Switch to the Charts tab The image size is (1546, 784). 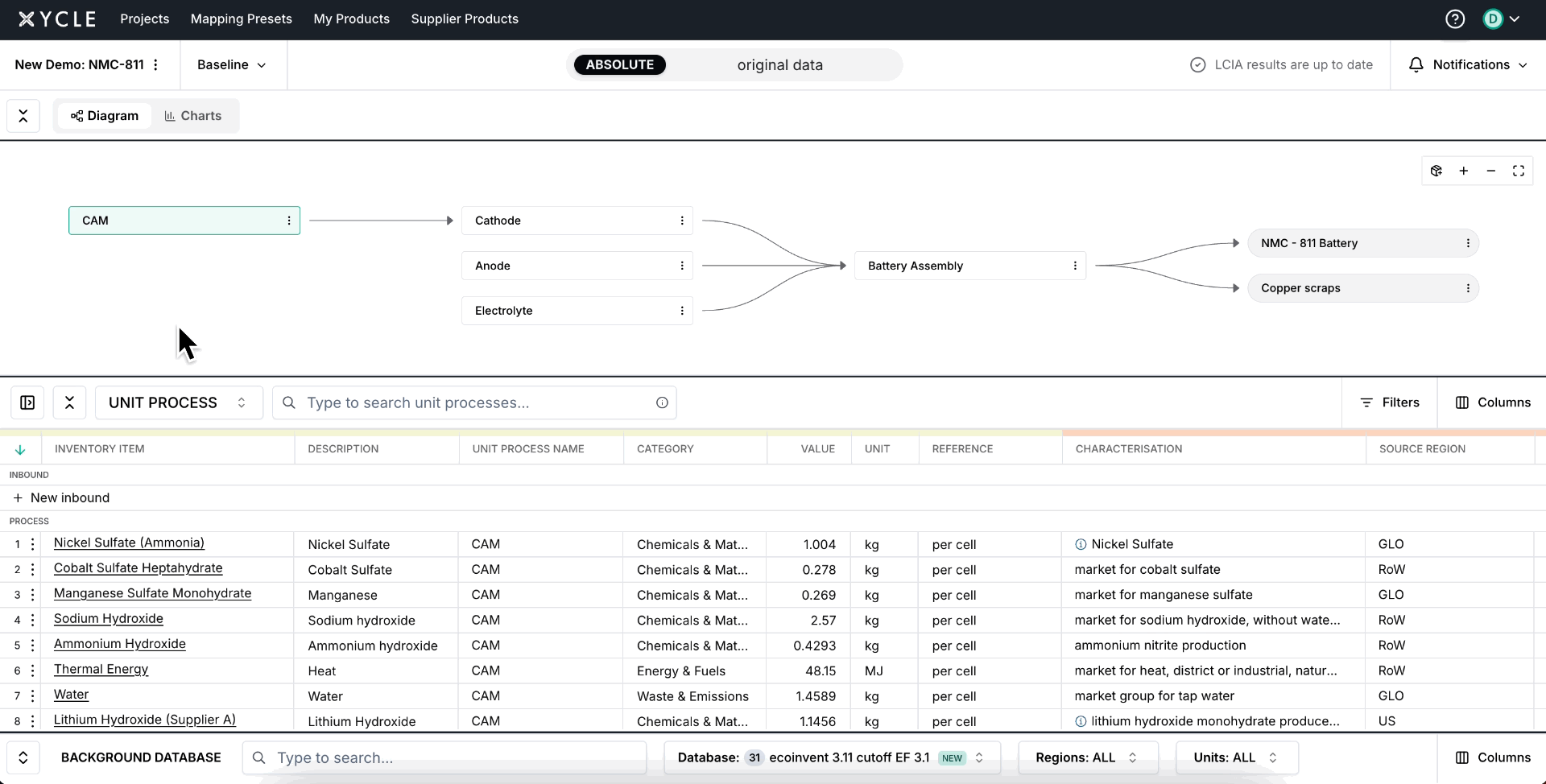[x=192, y=116]
